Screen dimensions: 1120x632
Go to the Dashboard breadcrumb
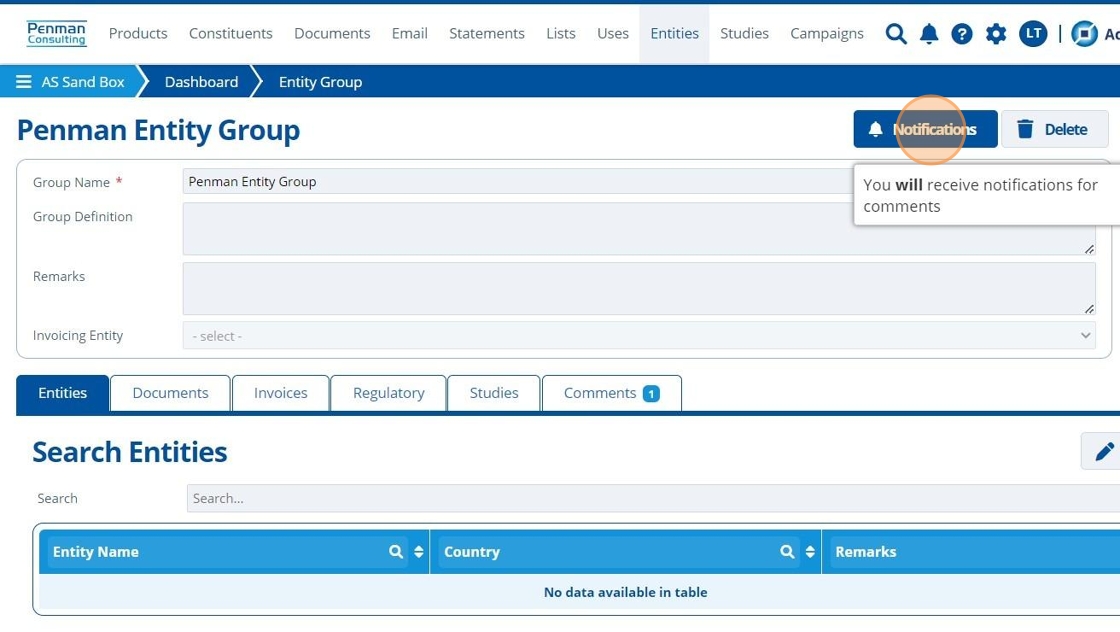coord(201,82)
